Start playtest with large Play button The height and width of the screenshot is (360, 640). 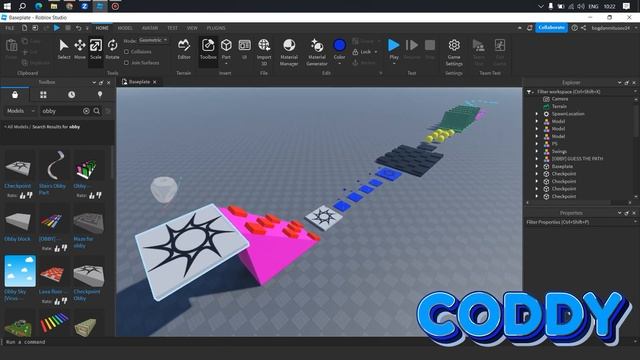click(393, 46)
